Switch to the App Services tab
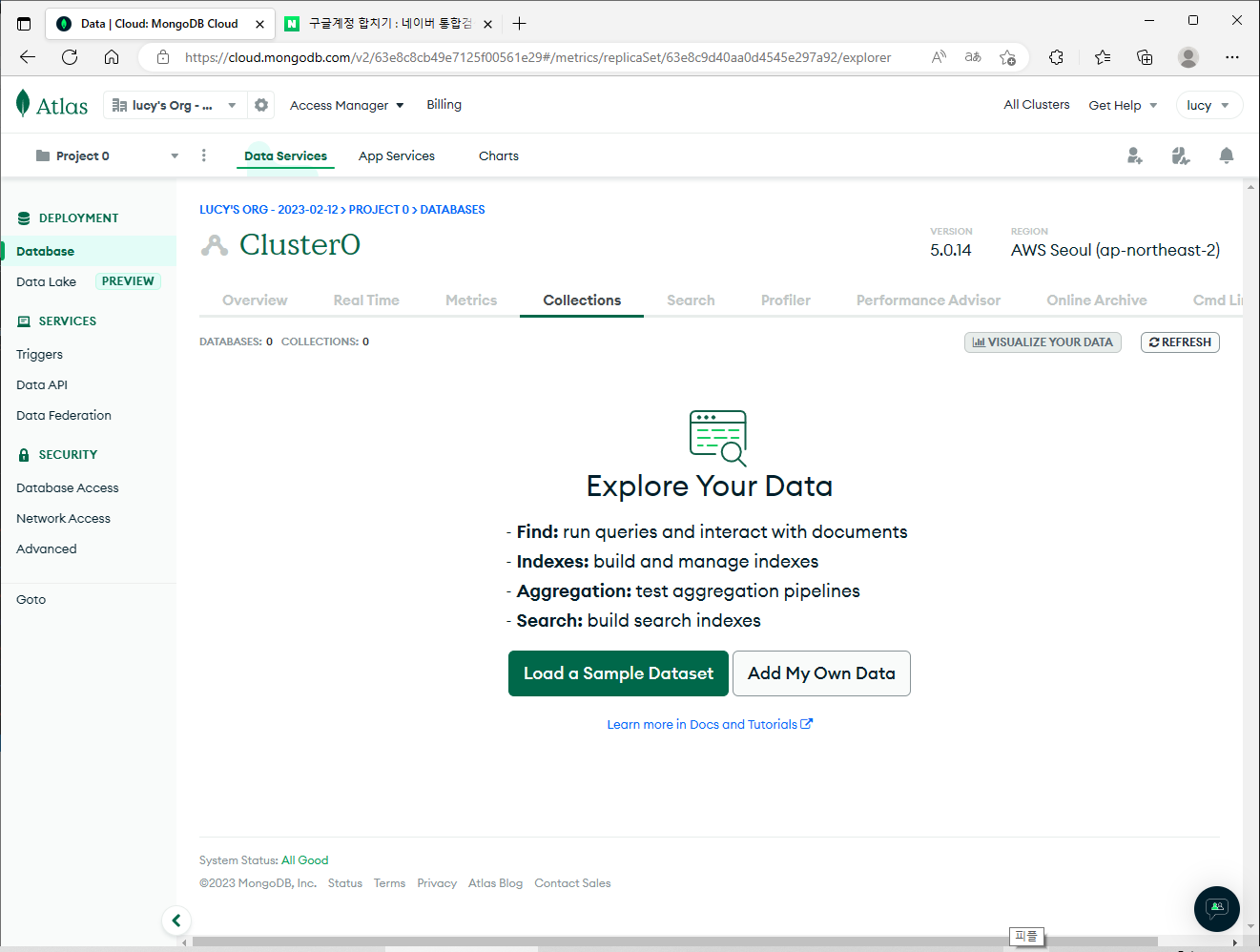Image resolution: width=1260 pixels, height=952 pixels. [x=397, y=155]
